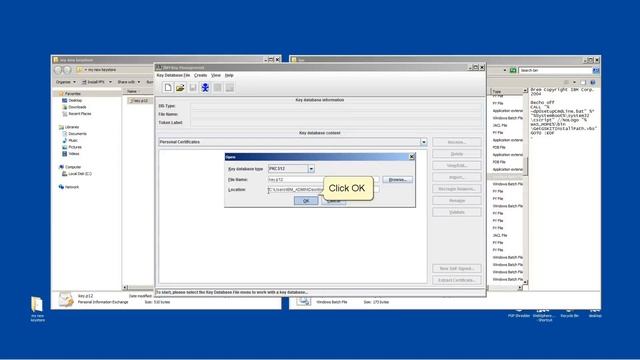The image size is (640, 360).
Task: Open the Create menu
Action: pos(200,76)
